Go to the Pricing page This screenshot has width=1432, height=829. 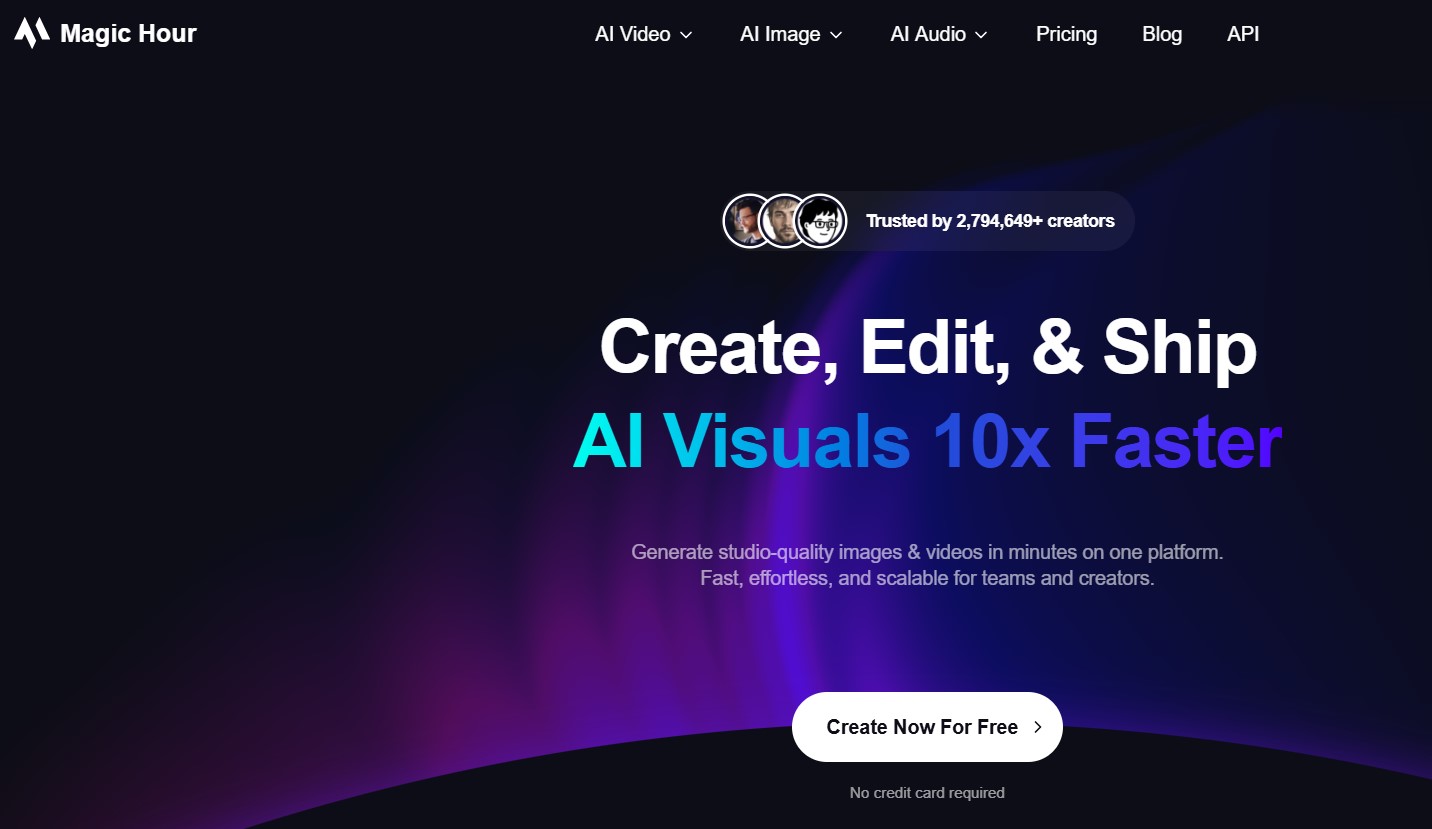1066,34
